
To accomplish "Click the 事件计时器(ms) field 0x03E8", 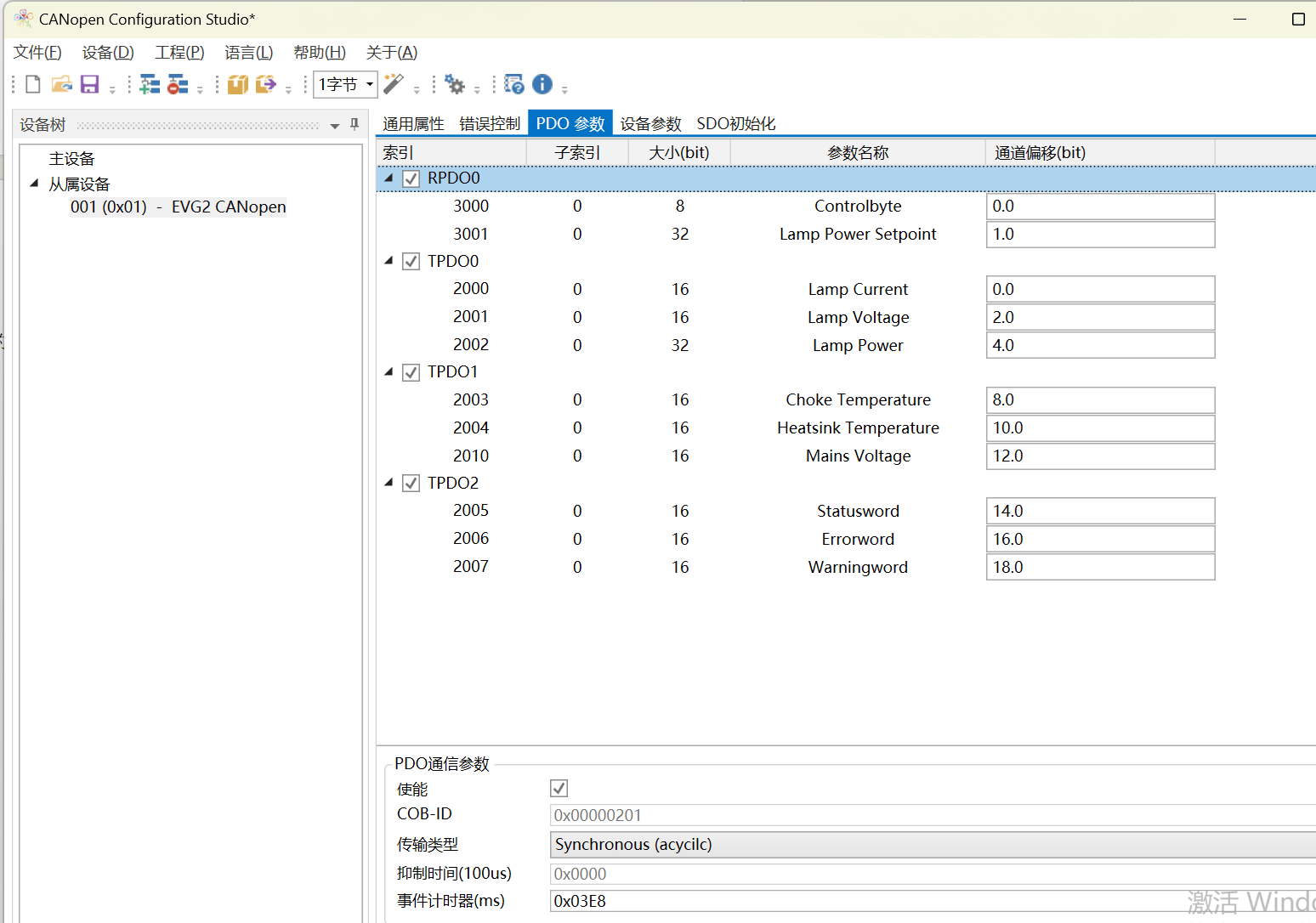I will (933, 901).
